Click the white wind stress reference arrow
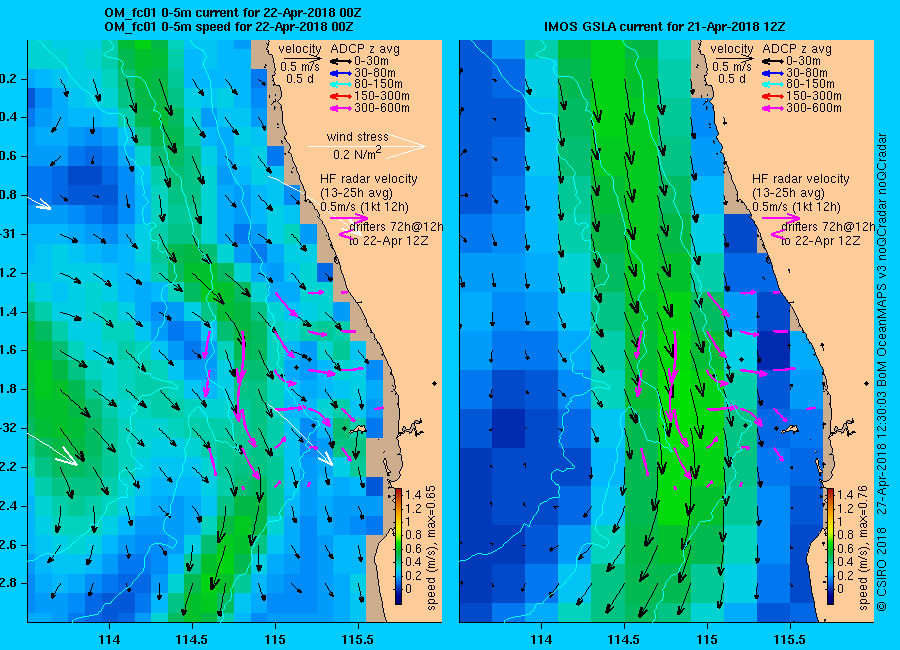 pyautogui.click(x=367, y=146)
